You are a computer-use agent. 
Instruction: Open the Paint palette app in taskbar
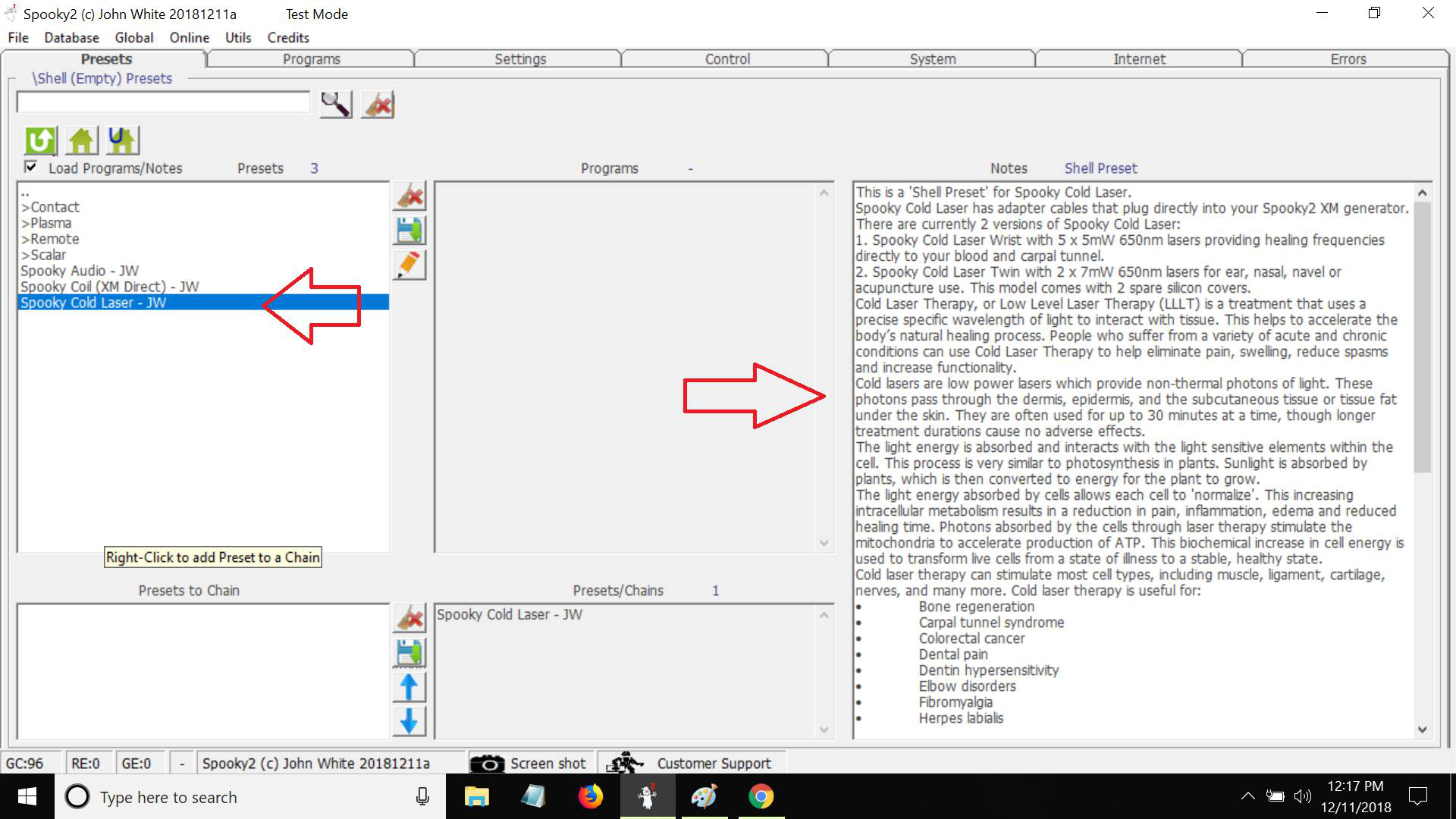(x=704, y=797)
